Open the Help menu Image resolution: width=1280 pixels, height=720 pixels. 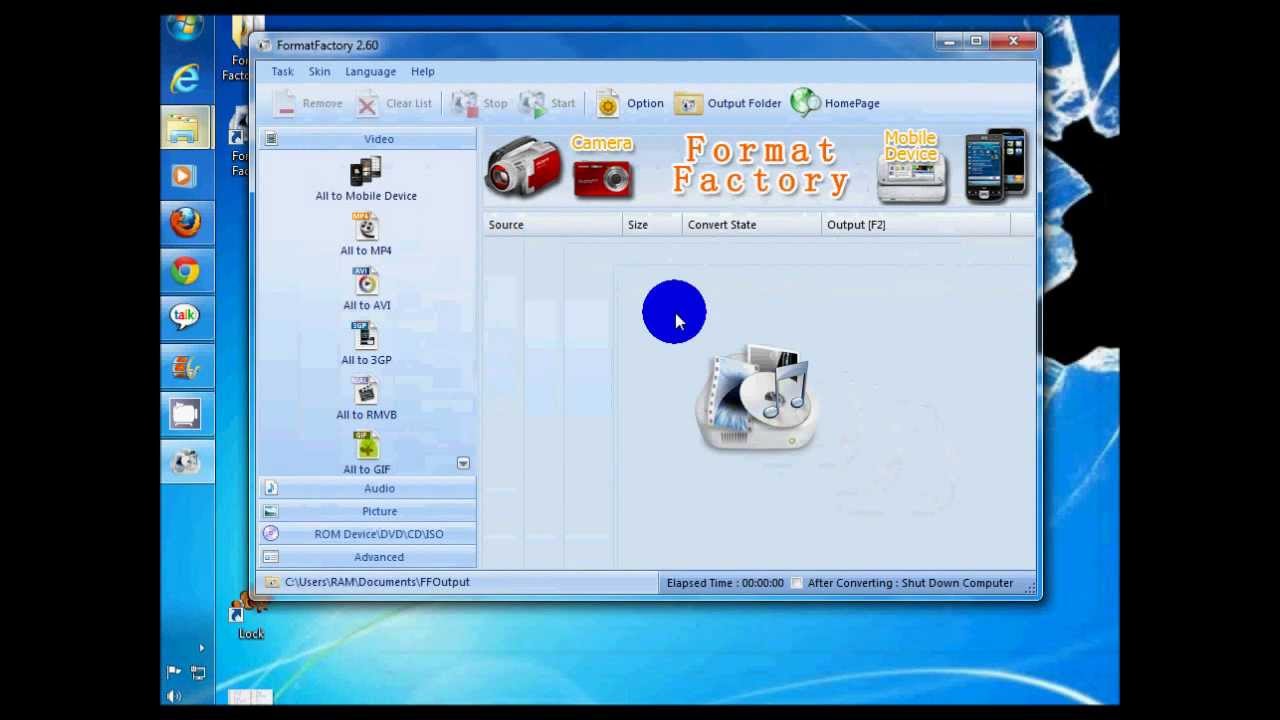[422, 72]
